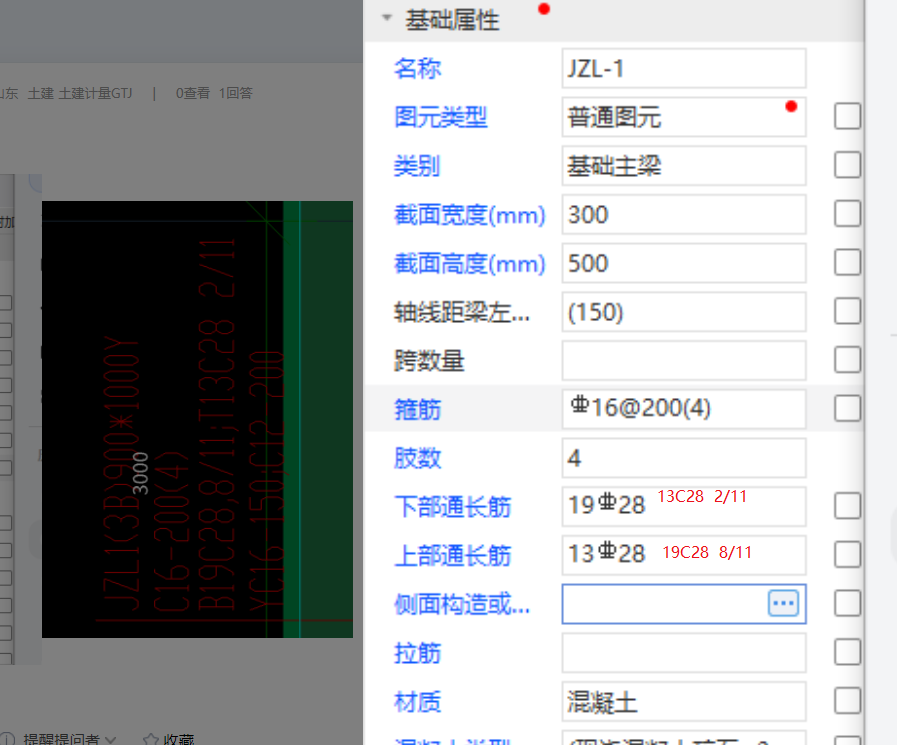Tick the checkbox for 侧面构造 row
The height and width of the screenshot is (745, 897).
[847, 603]
